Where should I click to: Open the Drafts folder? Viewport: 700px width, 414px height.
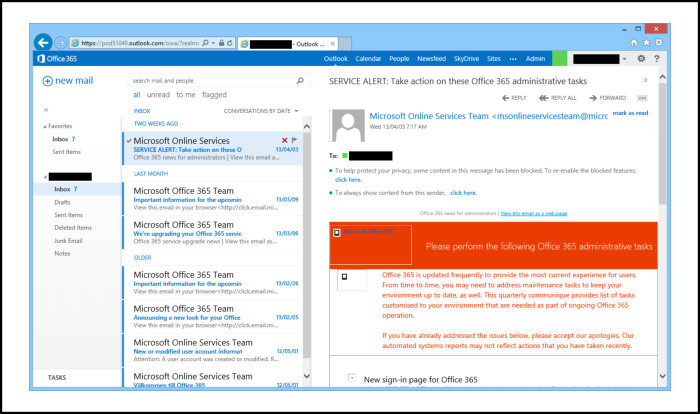pyautogui.click(x=62, y=202)
